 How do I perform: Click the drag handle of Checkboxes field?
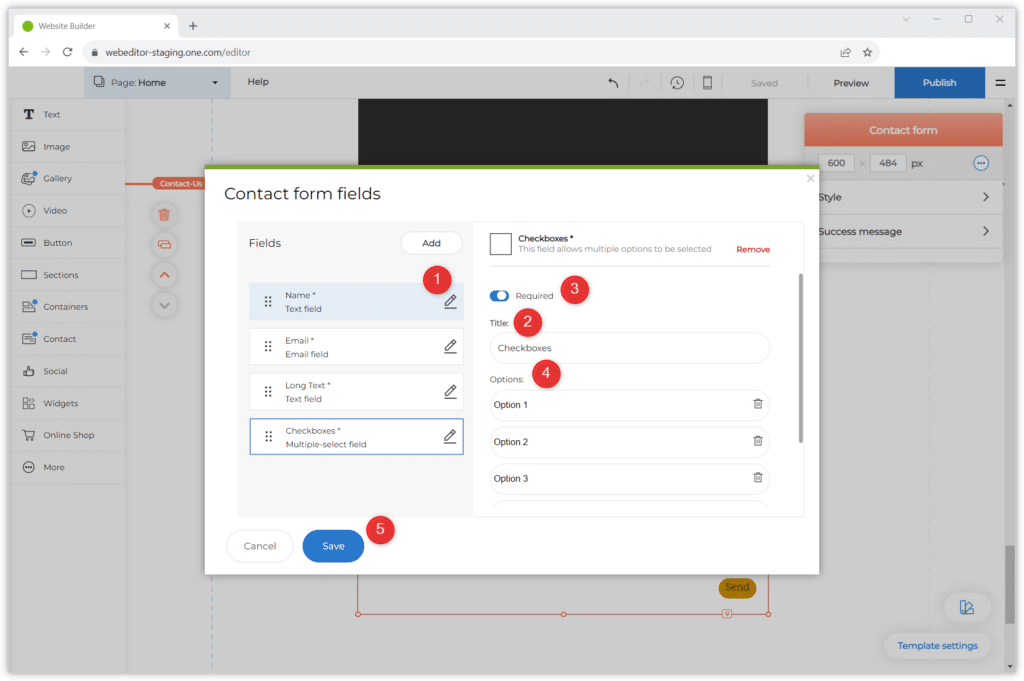coord(268,437)
